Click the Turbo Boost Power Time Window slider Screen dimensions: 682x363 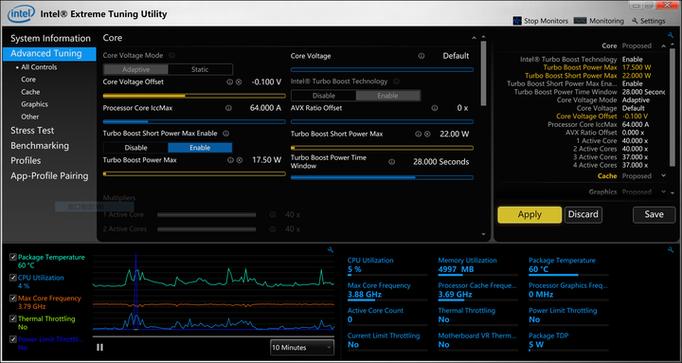pos(382,177)
